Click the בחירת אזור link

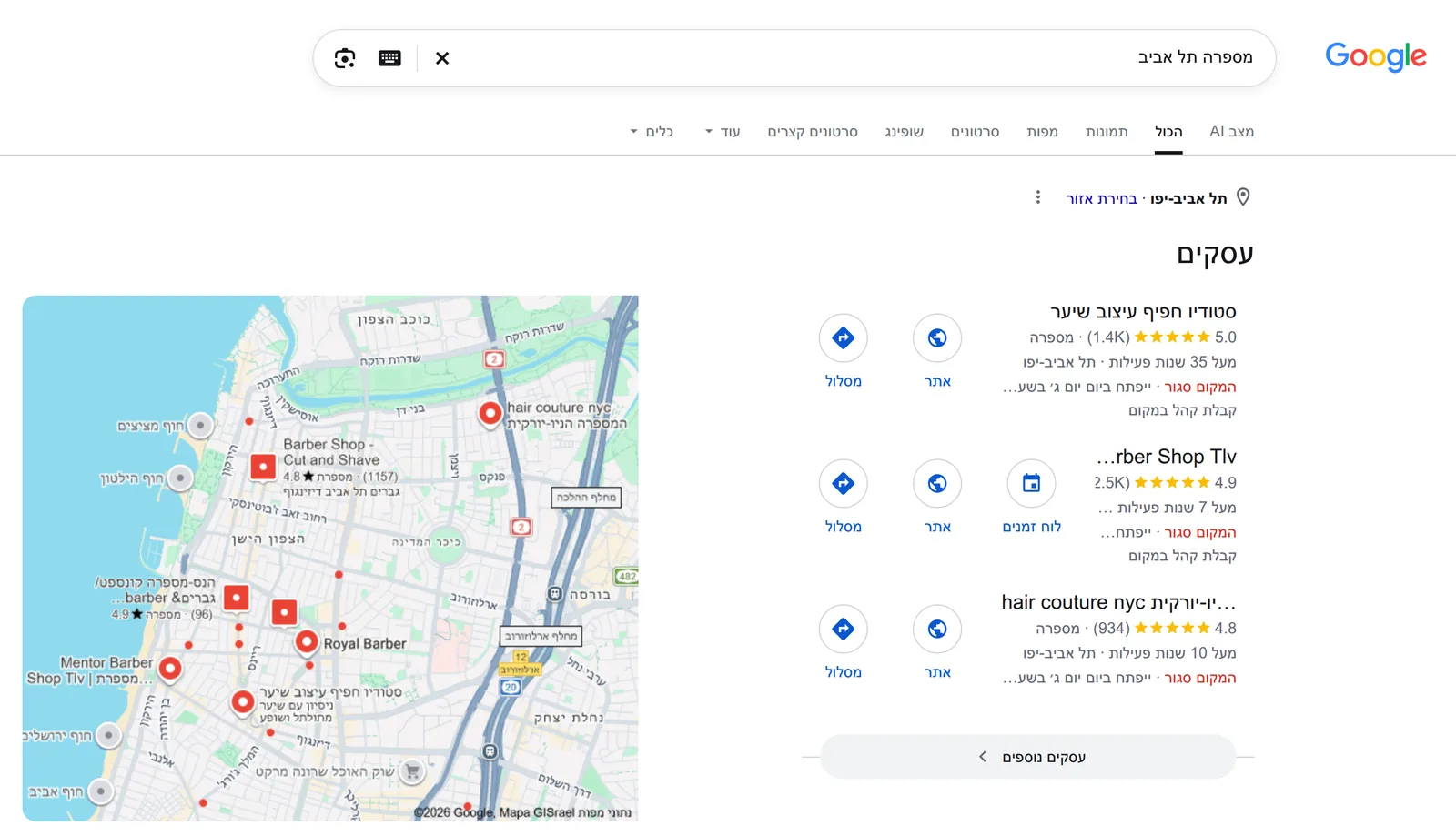(1101, 198)
